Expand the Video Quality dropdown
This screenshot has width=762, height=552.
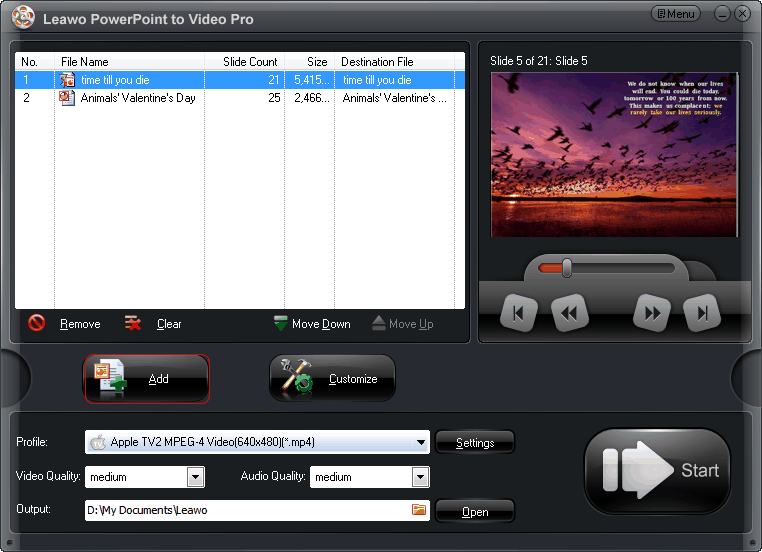click(x=195, y=477)
